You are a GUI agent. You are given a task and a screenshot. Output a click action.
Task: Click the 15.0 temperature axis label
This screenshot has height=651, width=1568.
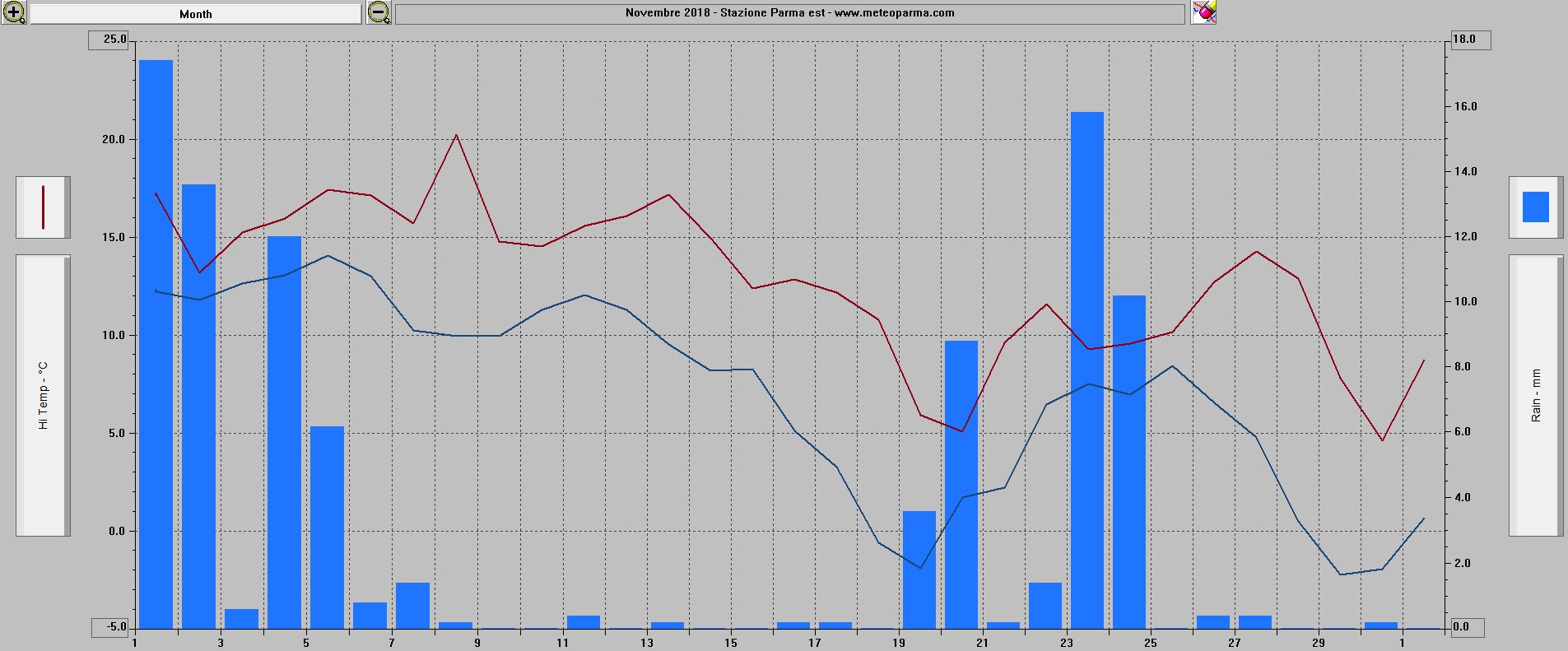(x=114, y=237)
